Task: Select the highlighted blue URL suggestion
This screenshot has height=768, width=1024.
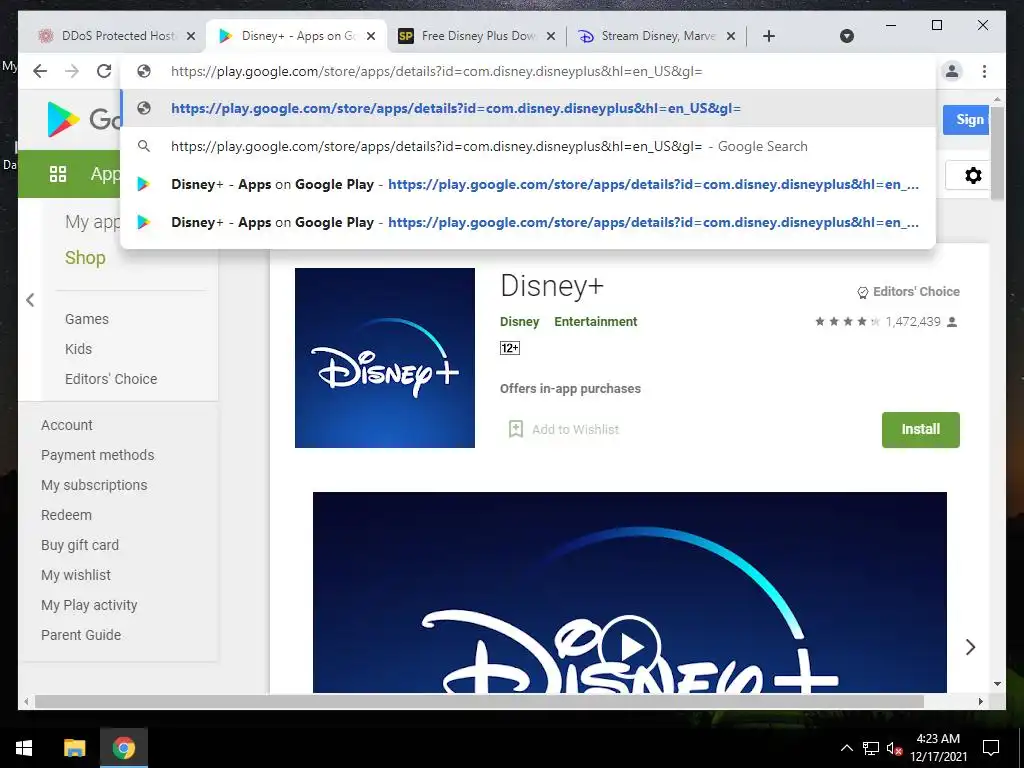Action: (x=528, y=108)
